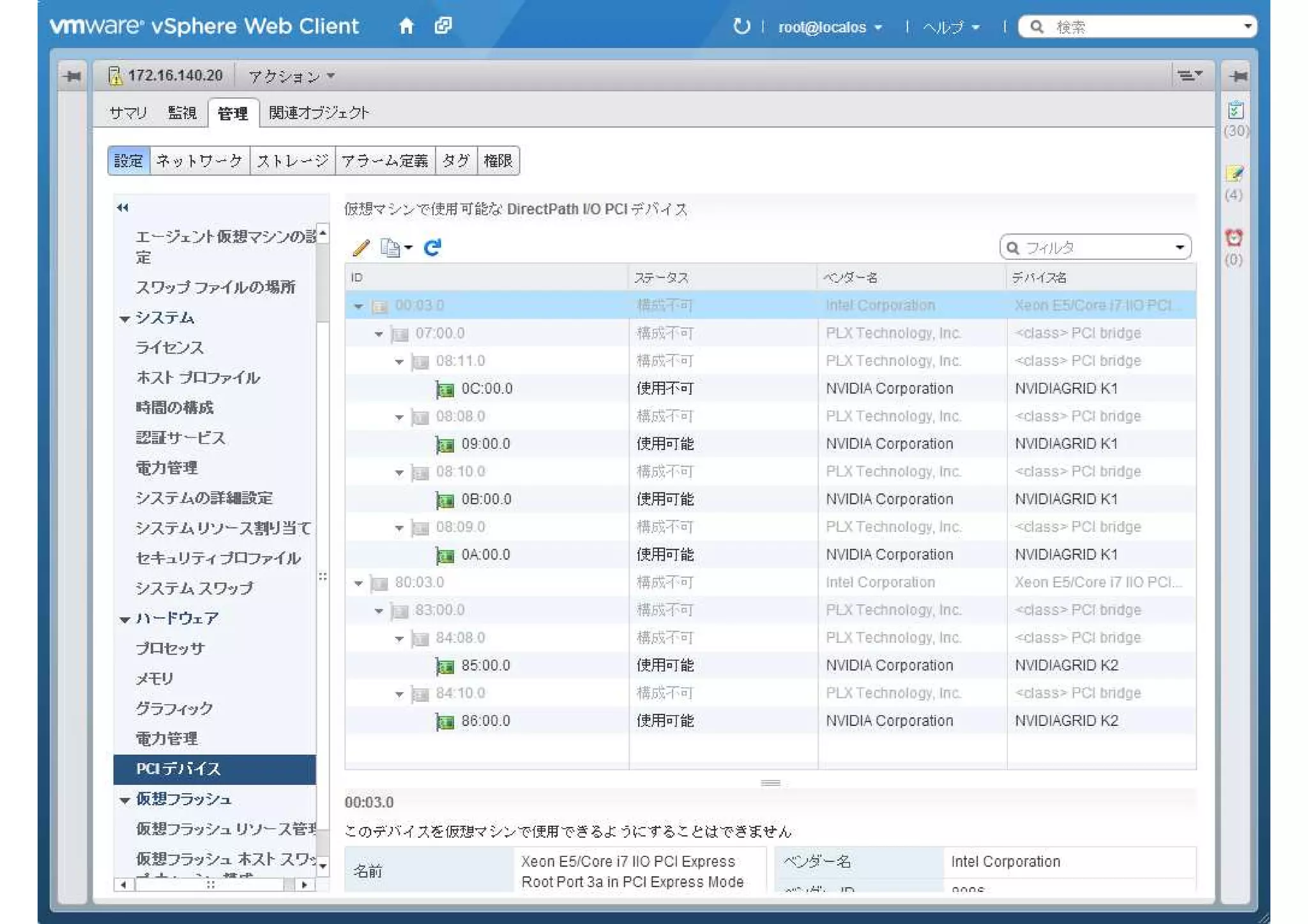Collapse the 00:03.0 tree node
The width and height of the screenshot is (1308, 924).
click(358, 307)
